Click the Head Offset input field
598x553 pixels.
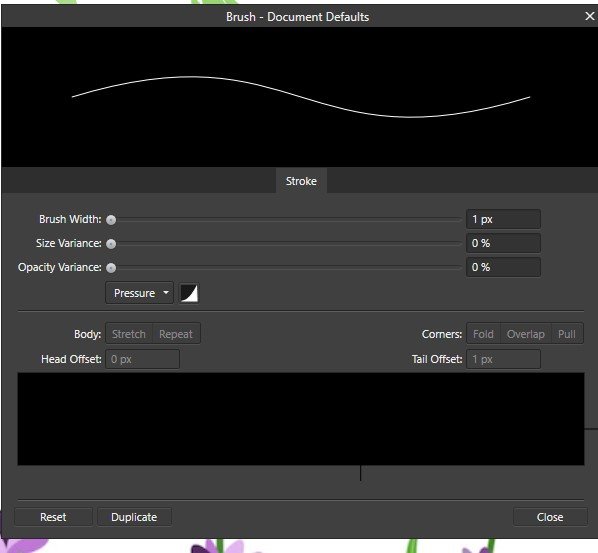(x=142, y=359)
